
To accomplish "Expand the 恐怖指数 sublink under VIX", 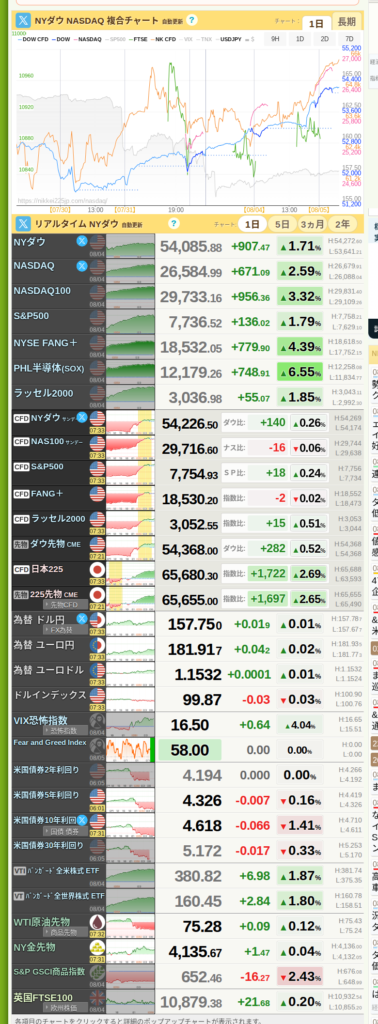I will tap(65, 731).
